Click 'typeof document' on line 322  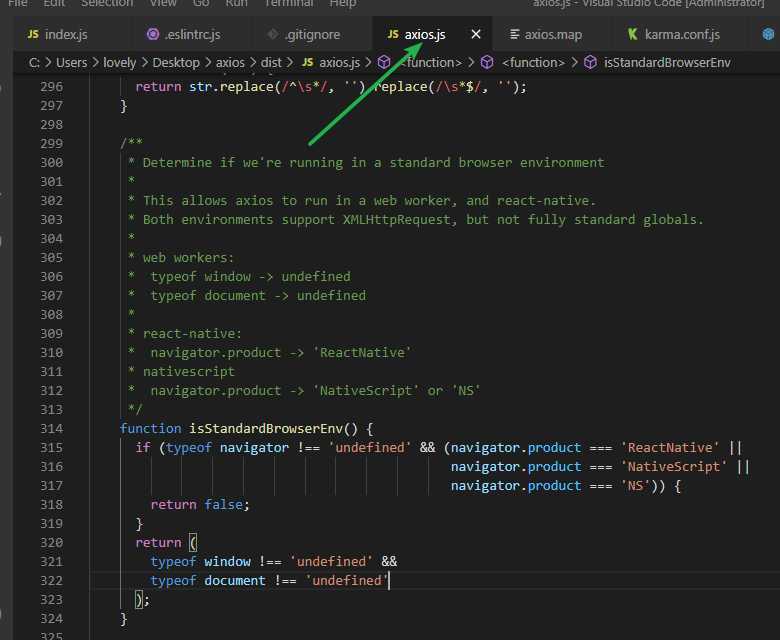pos(208,580)
